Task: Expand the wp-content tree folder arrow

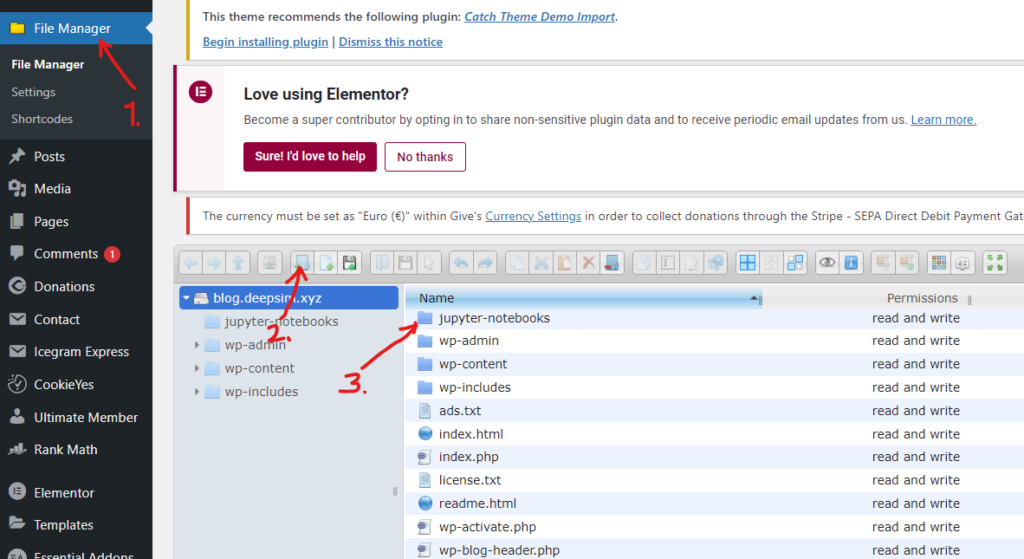Action: point(197,368)
